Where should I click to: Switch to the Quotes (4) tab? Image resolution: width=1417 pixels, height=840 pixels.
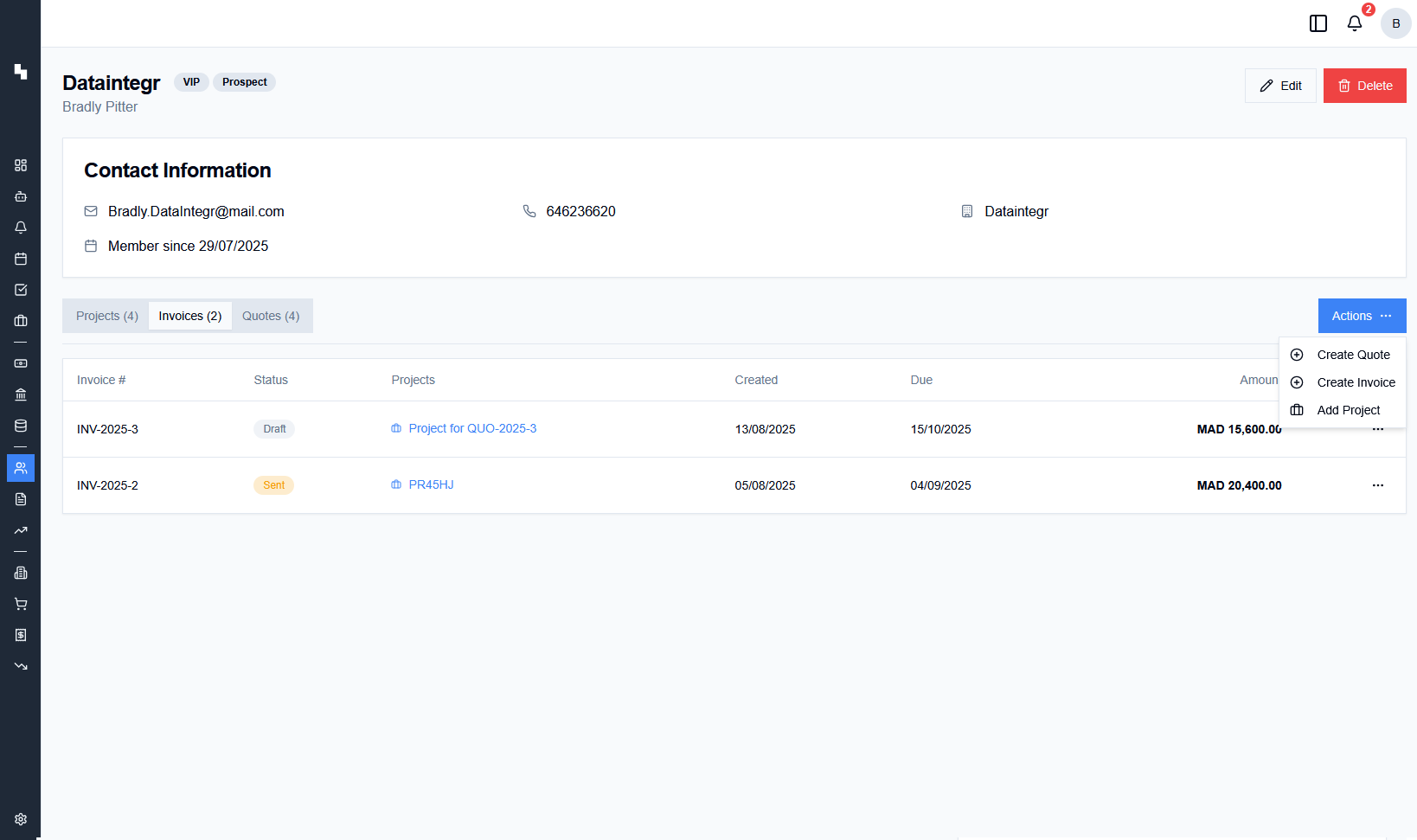point(271,316)
